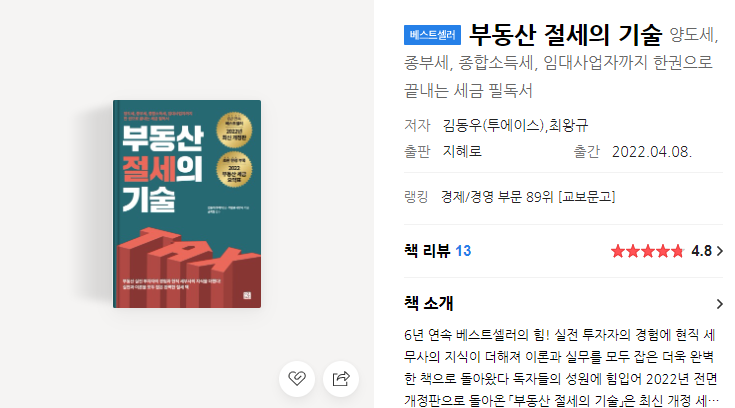Expand the 책 소개 chevron arrow
This screenshot has height=408, width=735.
[720, 304]
